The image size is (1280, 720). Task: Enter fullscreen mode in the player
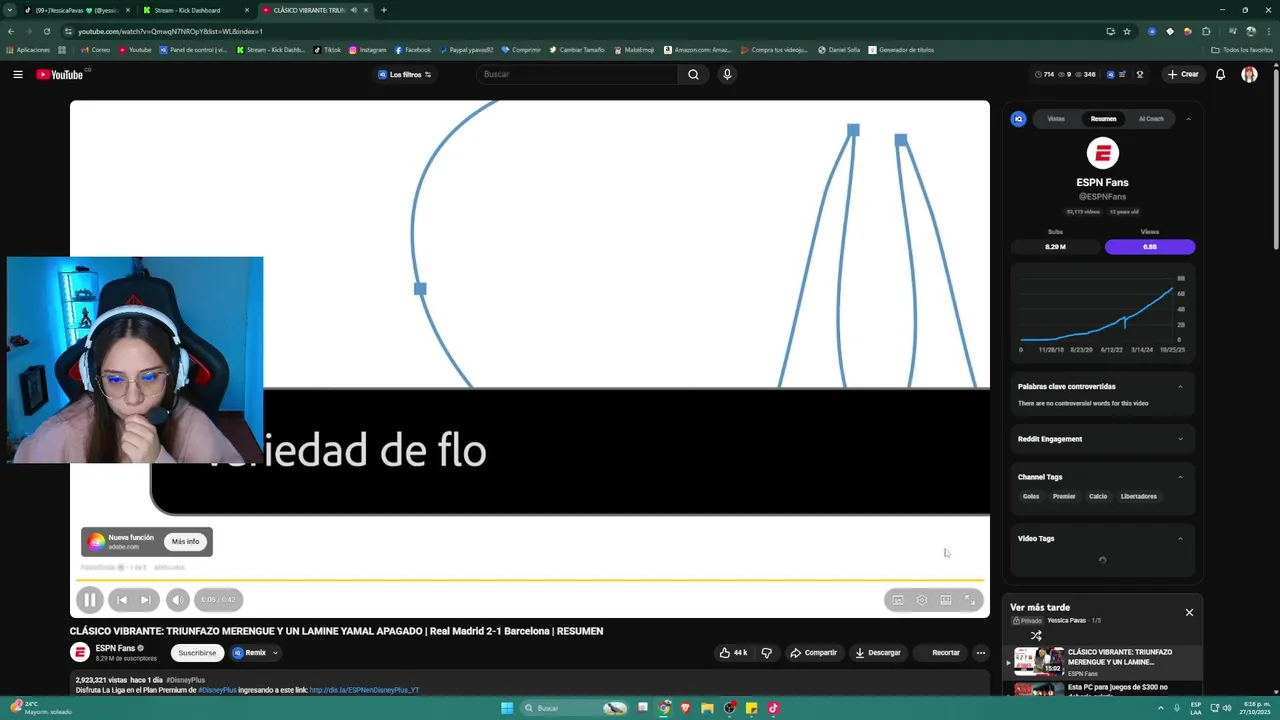pyautogui.click(x=970, y=600)
